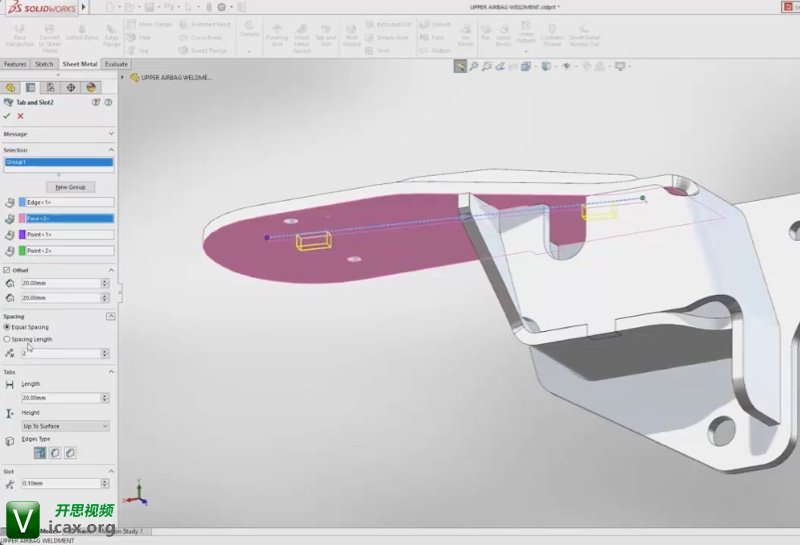
Task: Click the New Group button
Action: tap(69, 187)
